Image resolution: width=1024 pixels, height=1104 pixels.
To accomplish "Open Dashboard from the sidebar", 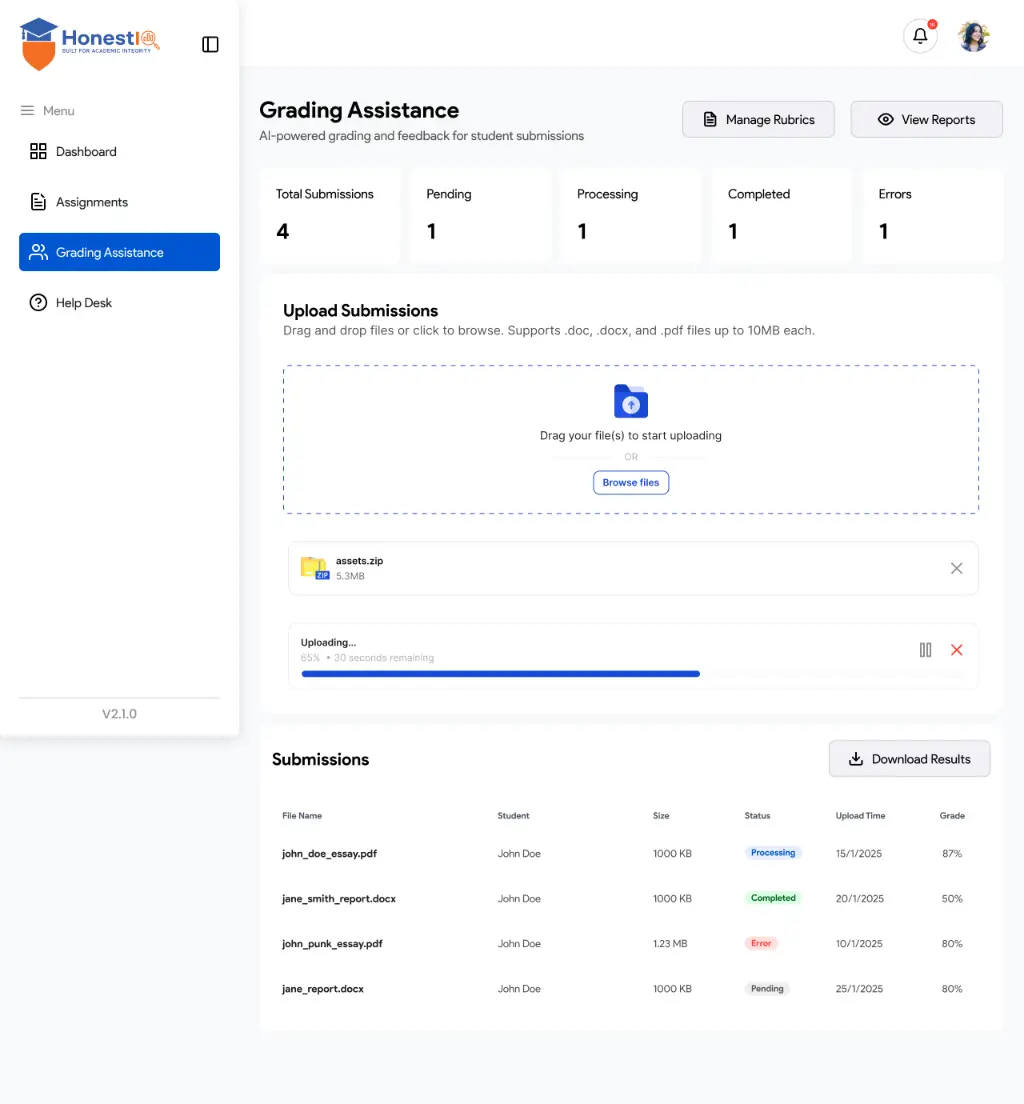I will click(86, 152).
